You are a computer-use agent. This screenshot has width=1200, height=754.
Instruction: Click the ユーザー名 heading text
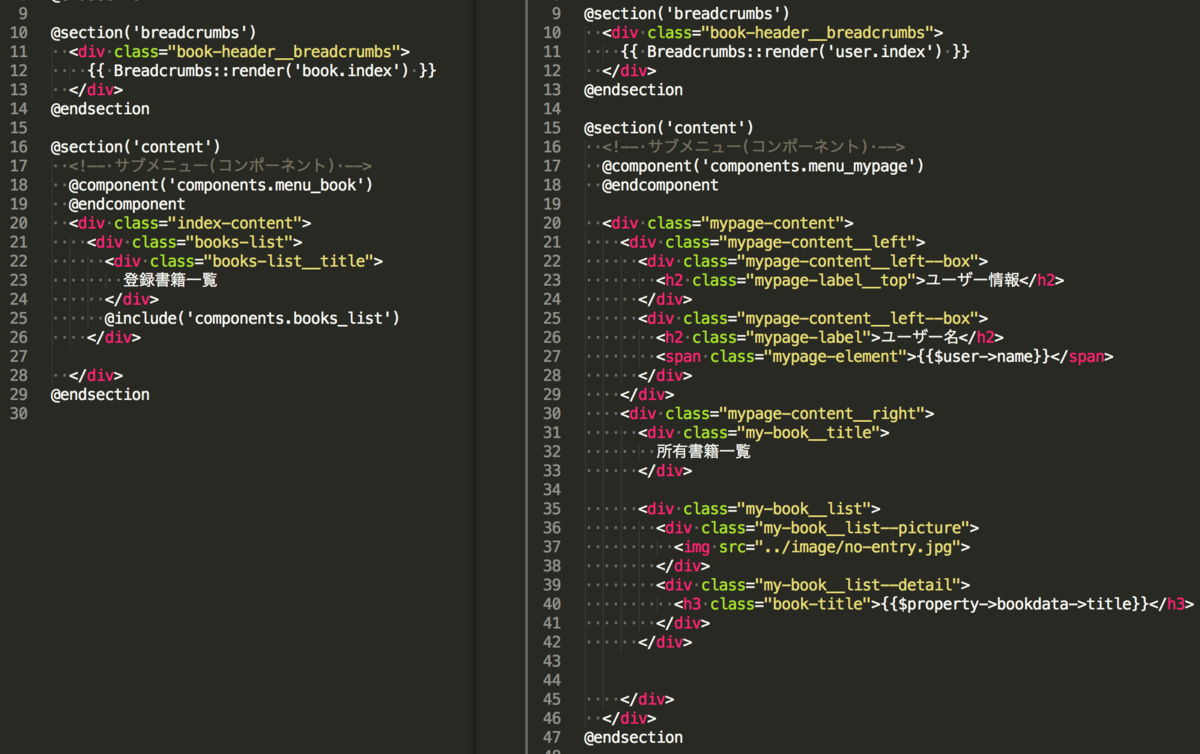919,337
